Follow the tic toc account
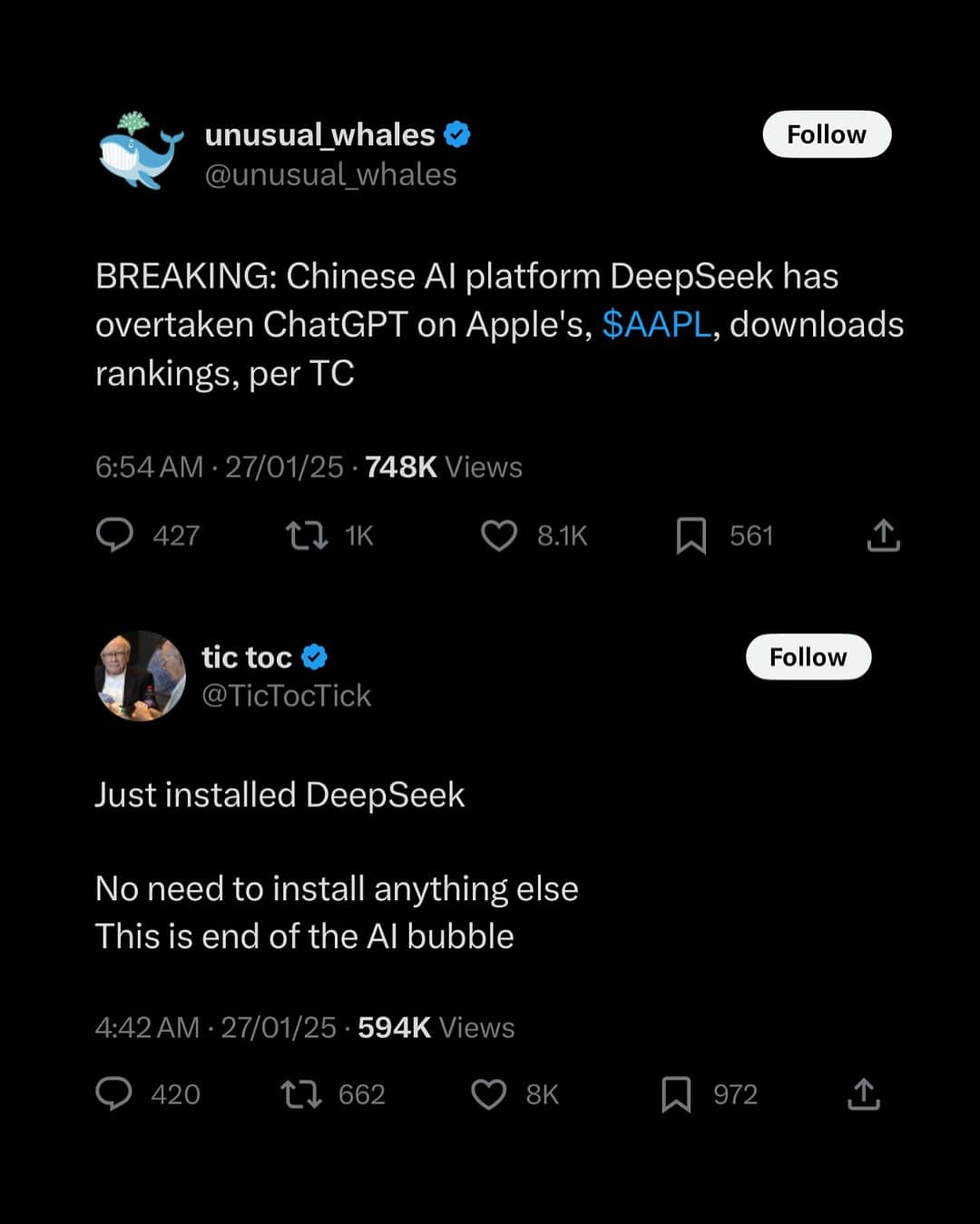The height and width of the screenshot is (1224, 980). 808,657
